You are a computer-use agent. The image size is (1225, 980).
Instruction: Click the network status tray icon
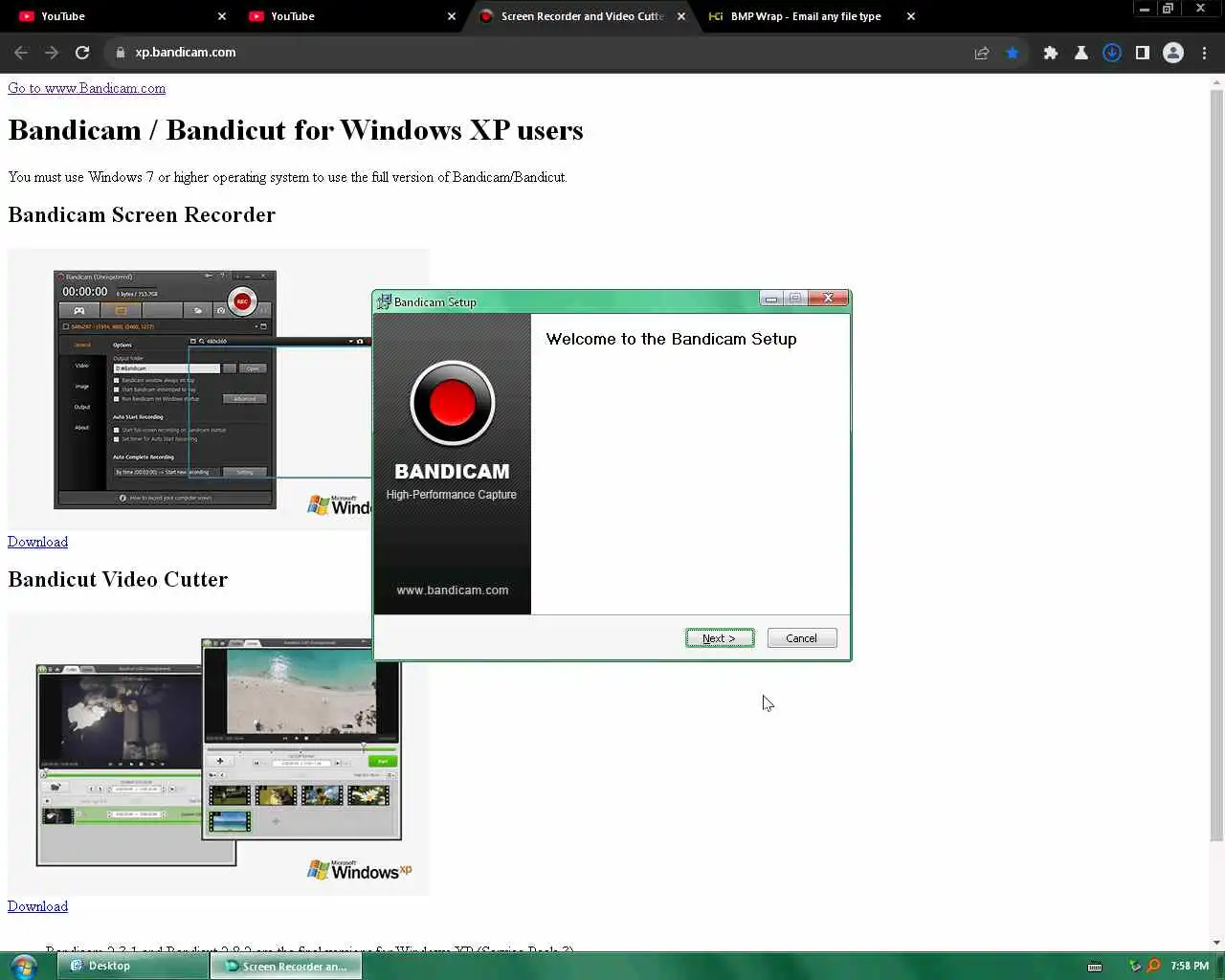click(1135, 966)
